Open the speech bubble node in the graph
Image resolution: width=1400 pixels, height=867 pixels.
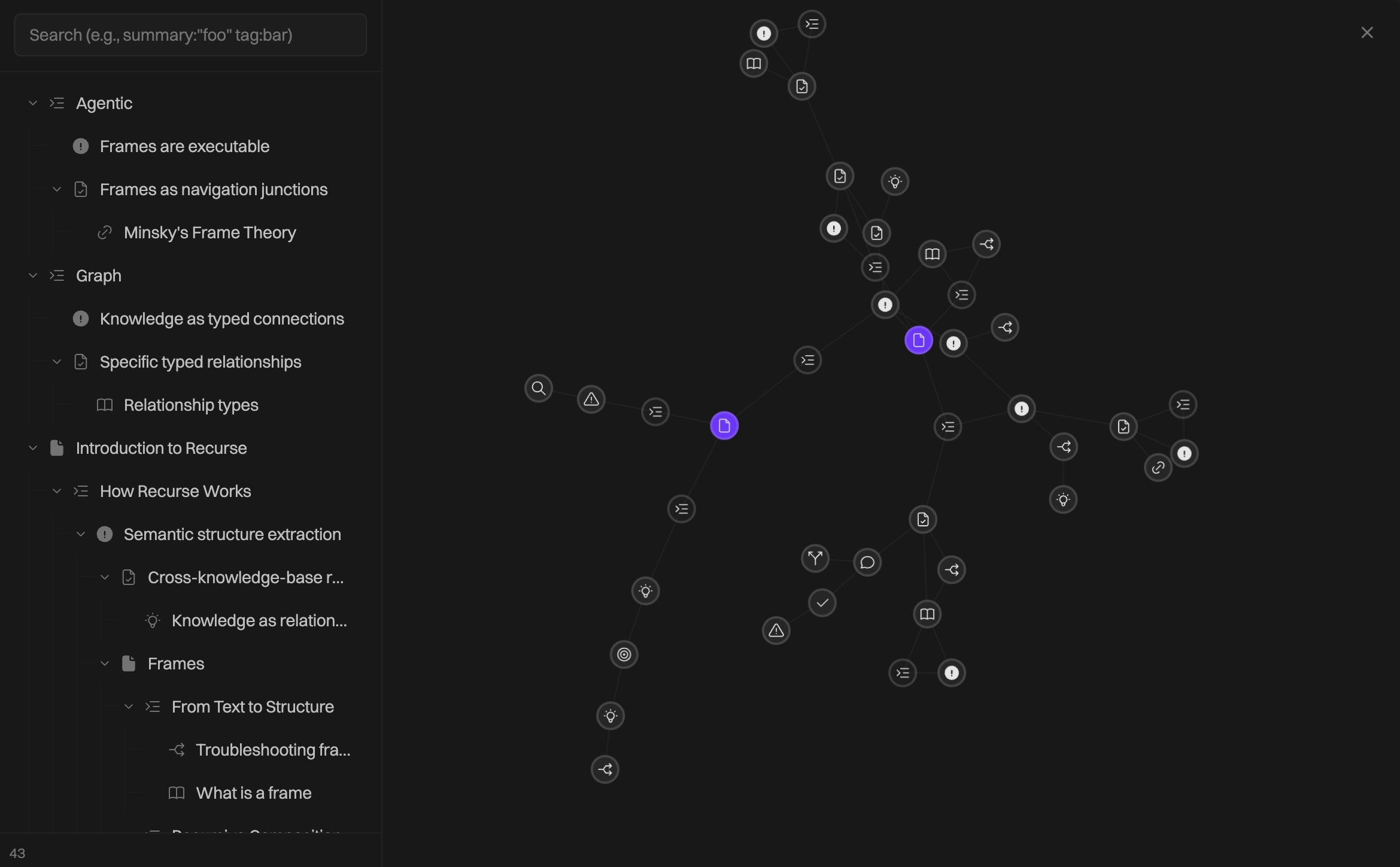coord(867,562)
